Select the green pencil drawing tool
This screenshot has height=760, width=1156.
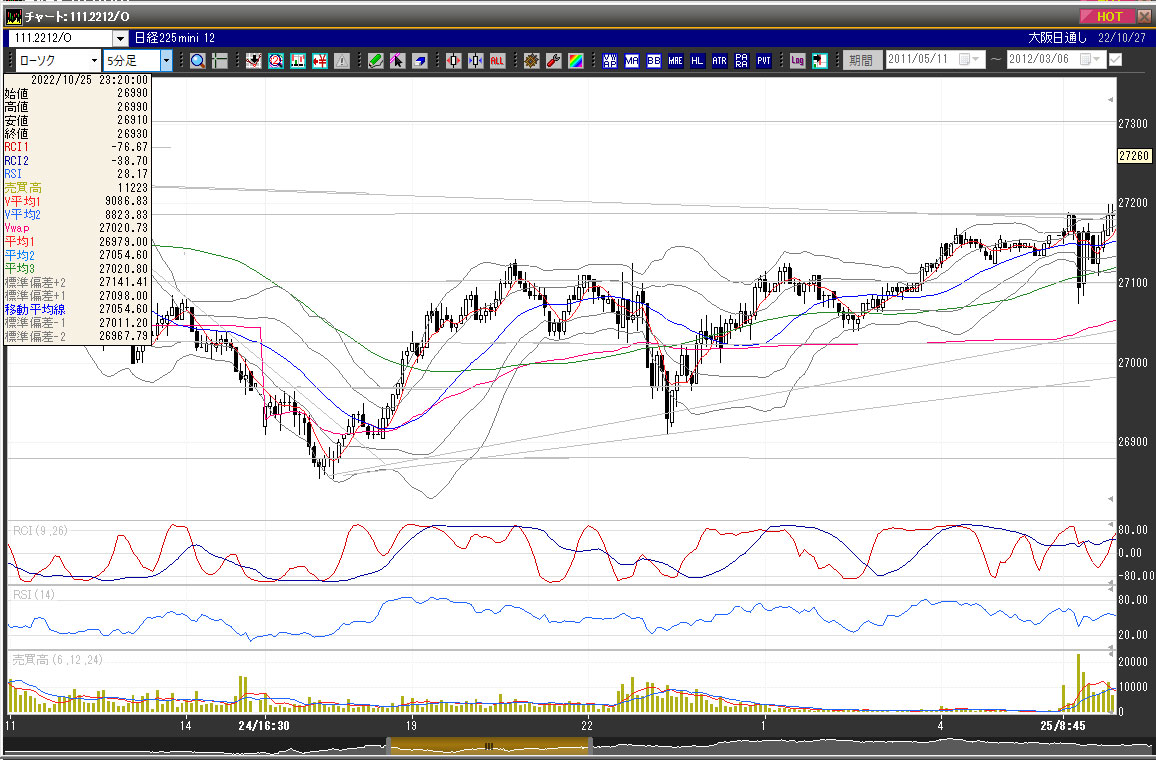375,60
